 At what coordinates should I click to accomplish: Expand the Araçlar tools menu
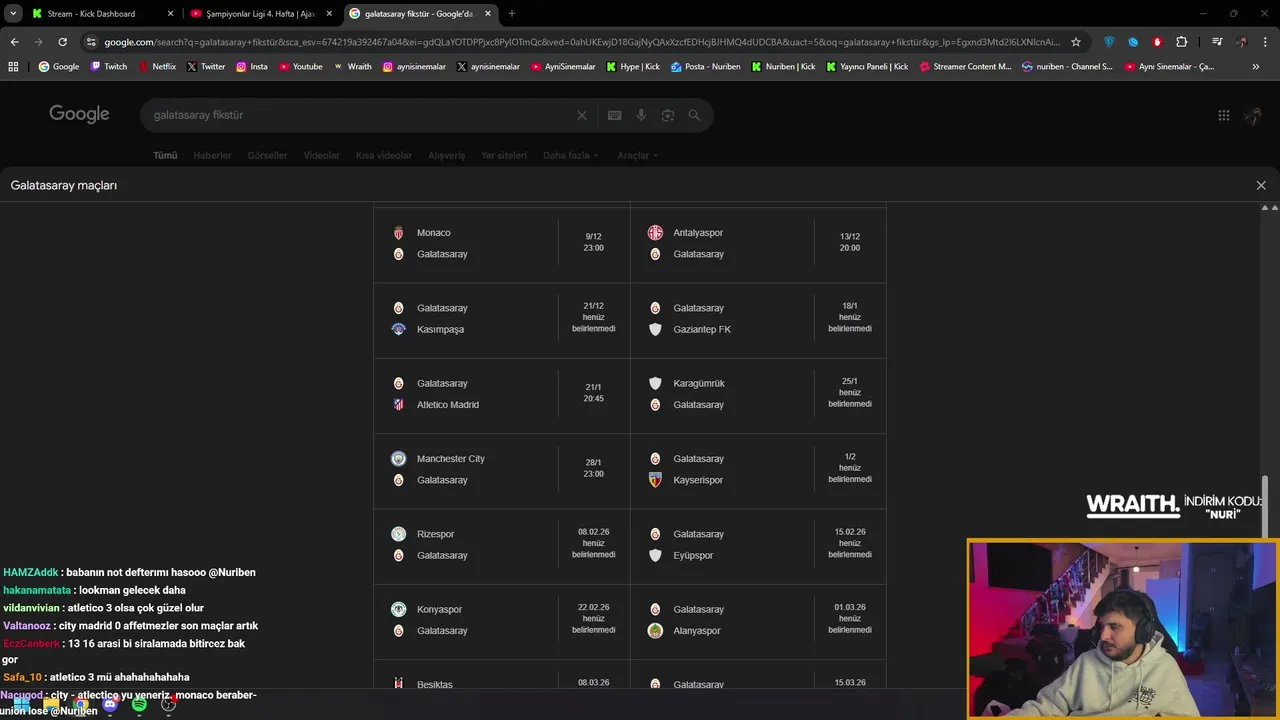pyautogui.click(x=637, y=155)
